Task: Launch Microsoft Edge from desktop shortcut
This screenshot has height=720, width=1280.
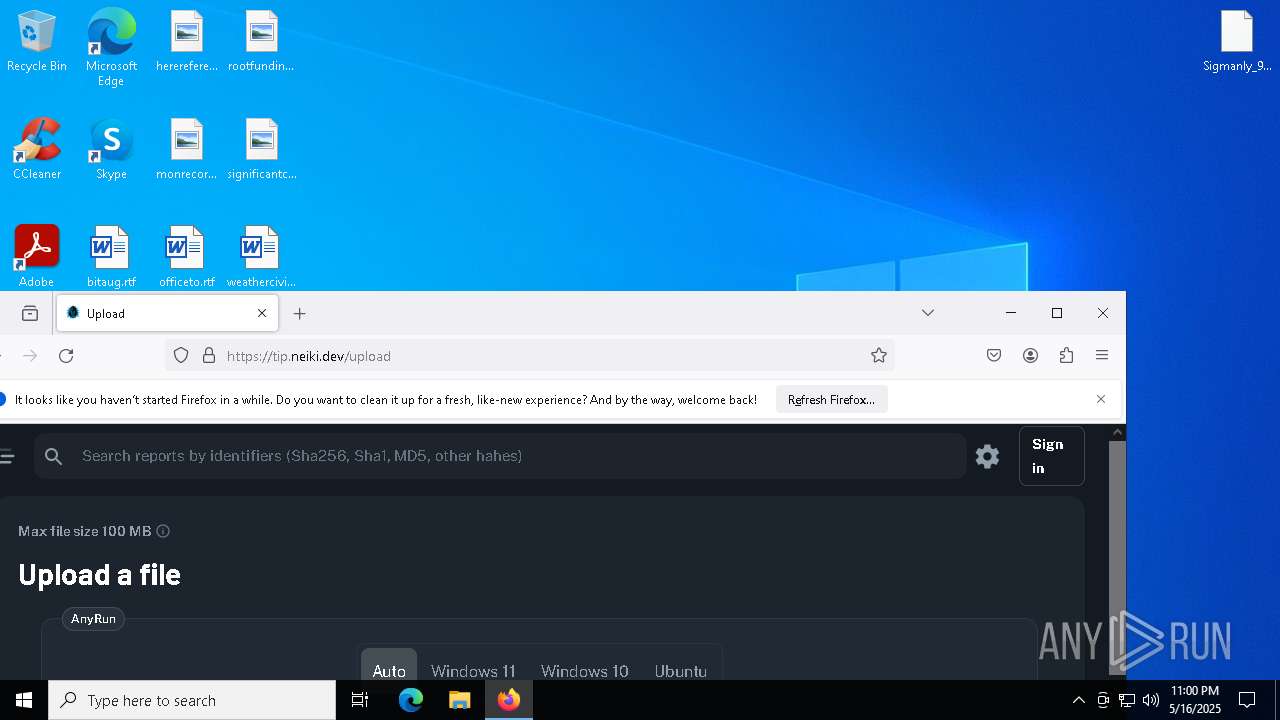Action: 111,48
